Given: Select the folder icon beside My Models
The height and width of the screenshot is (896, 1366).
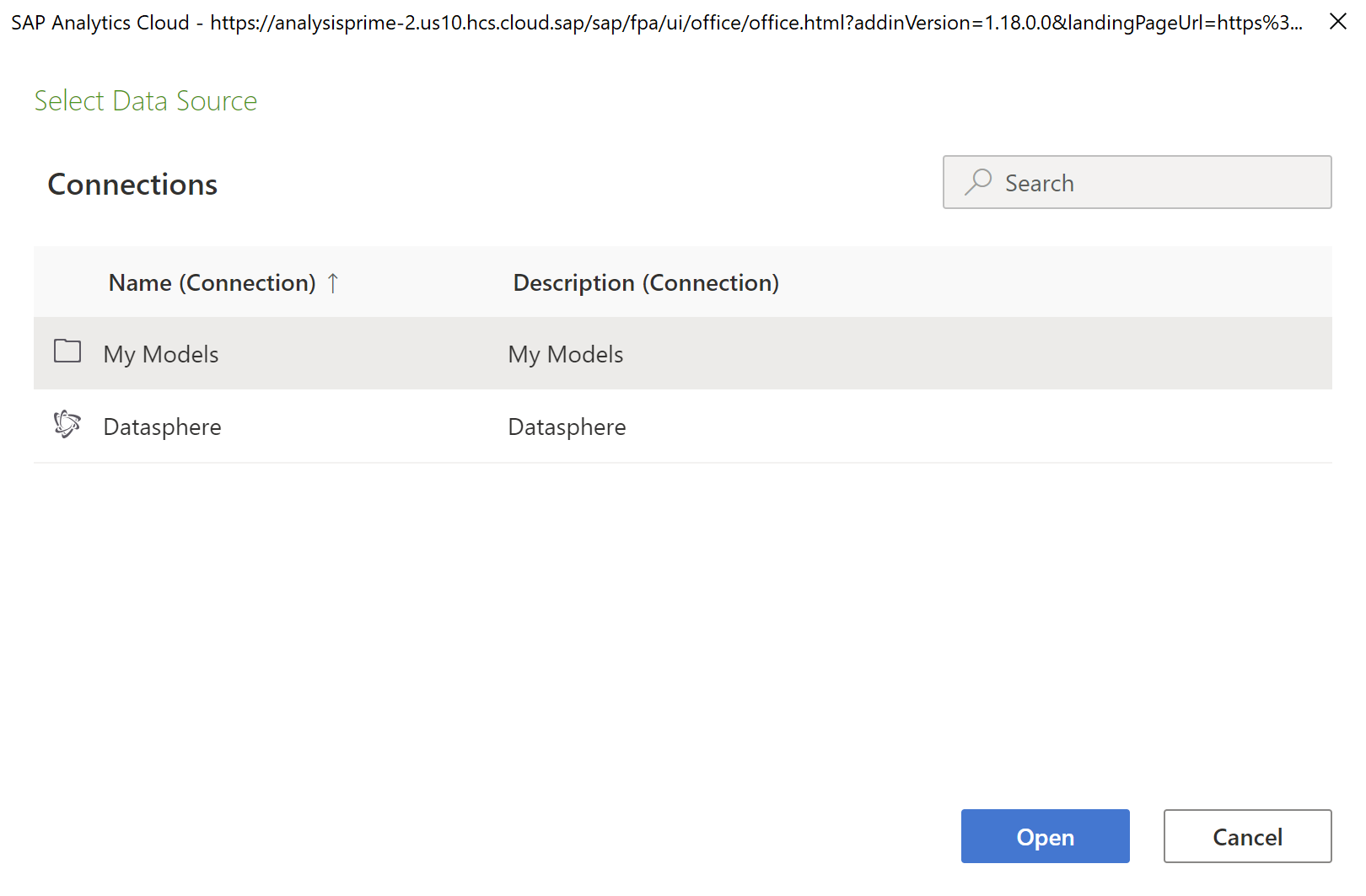Looking at the screenshot, I should pos(67,351).
